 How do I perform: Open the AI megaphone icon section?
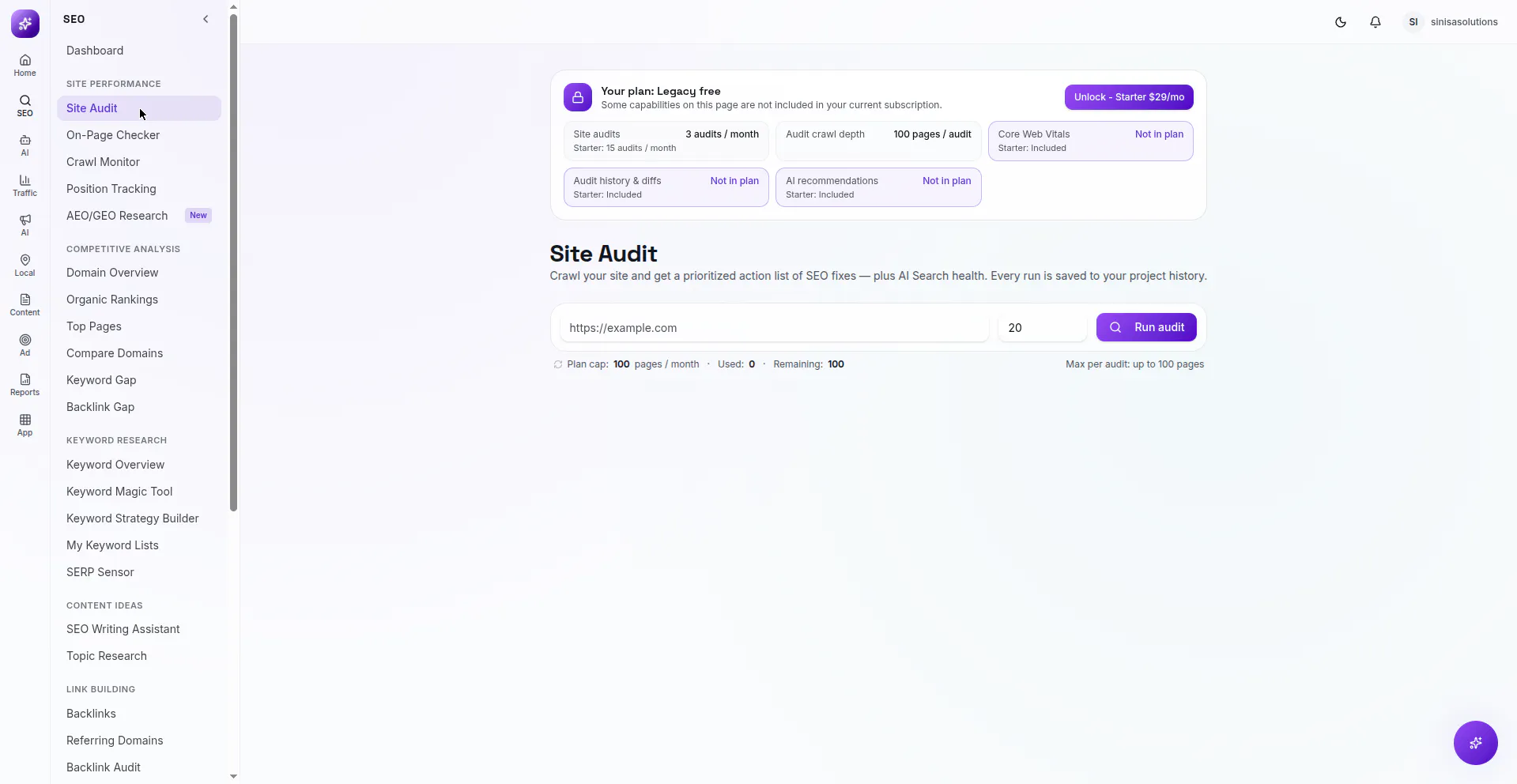(25, 225)
